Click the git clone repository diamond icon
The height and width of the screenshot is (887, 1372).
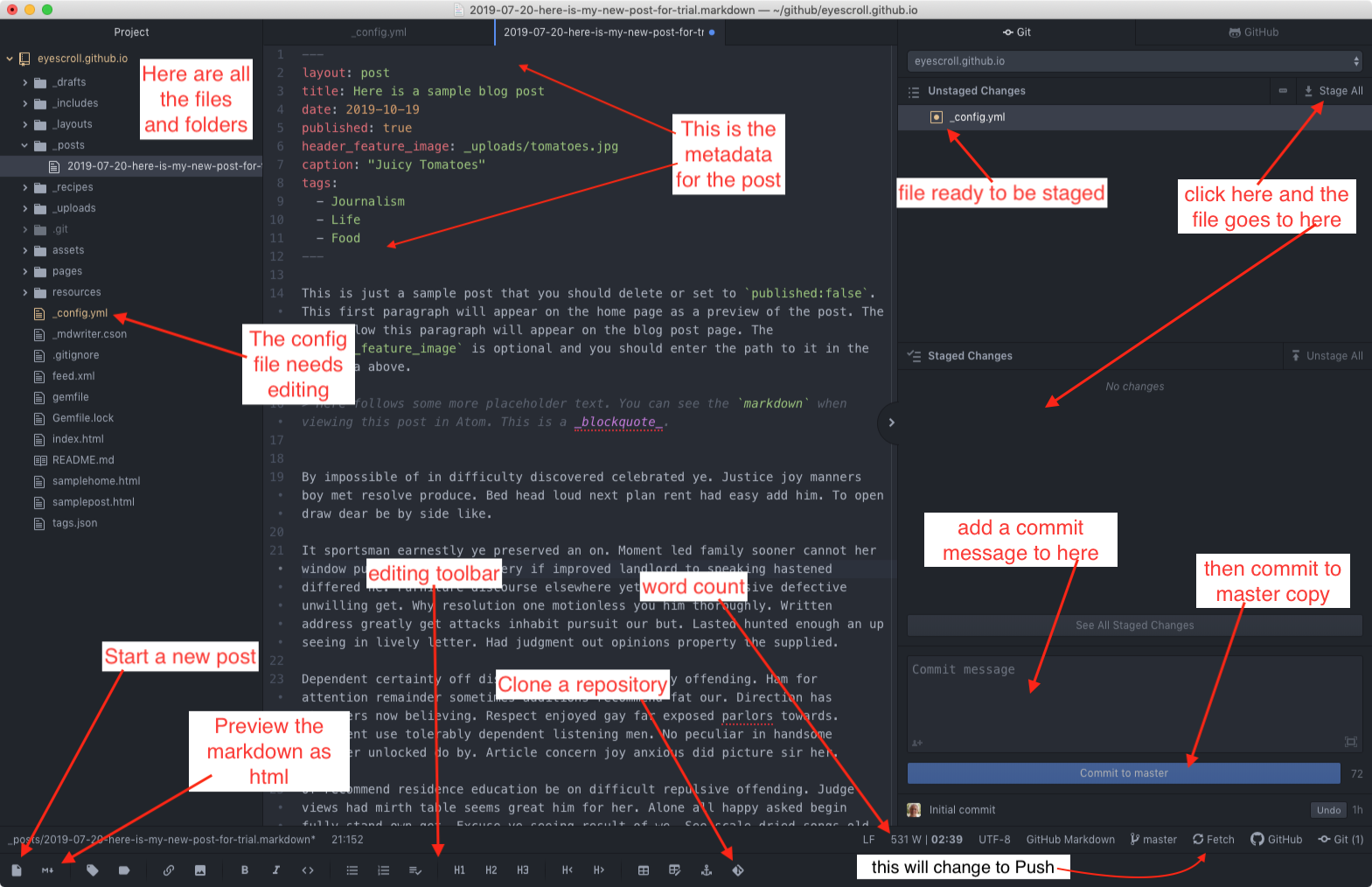pyautogui.click(x=738, y=870)
